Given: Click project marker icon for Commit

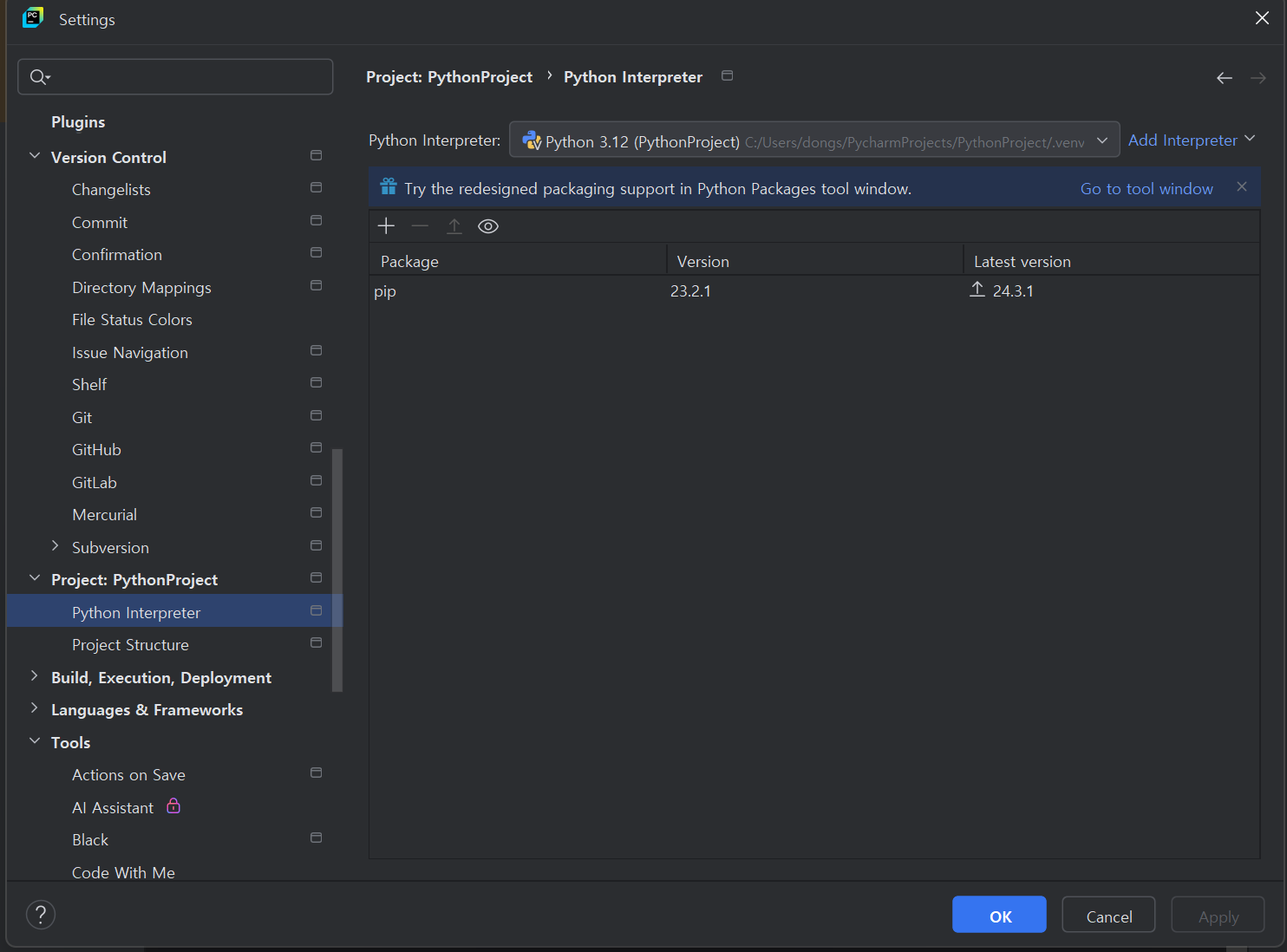Looking at the screenshot, I should tap(316, 220).
